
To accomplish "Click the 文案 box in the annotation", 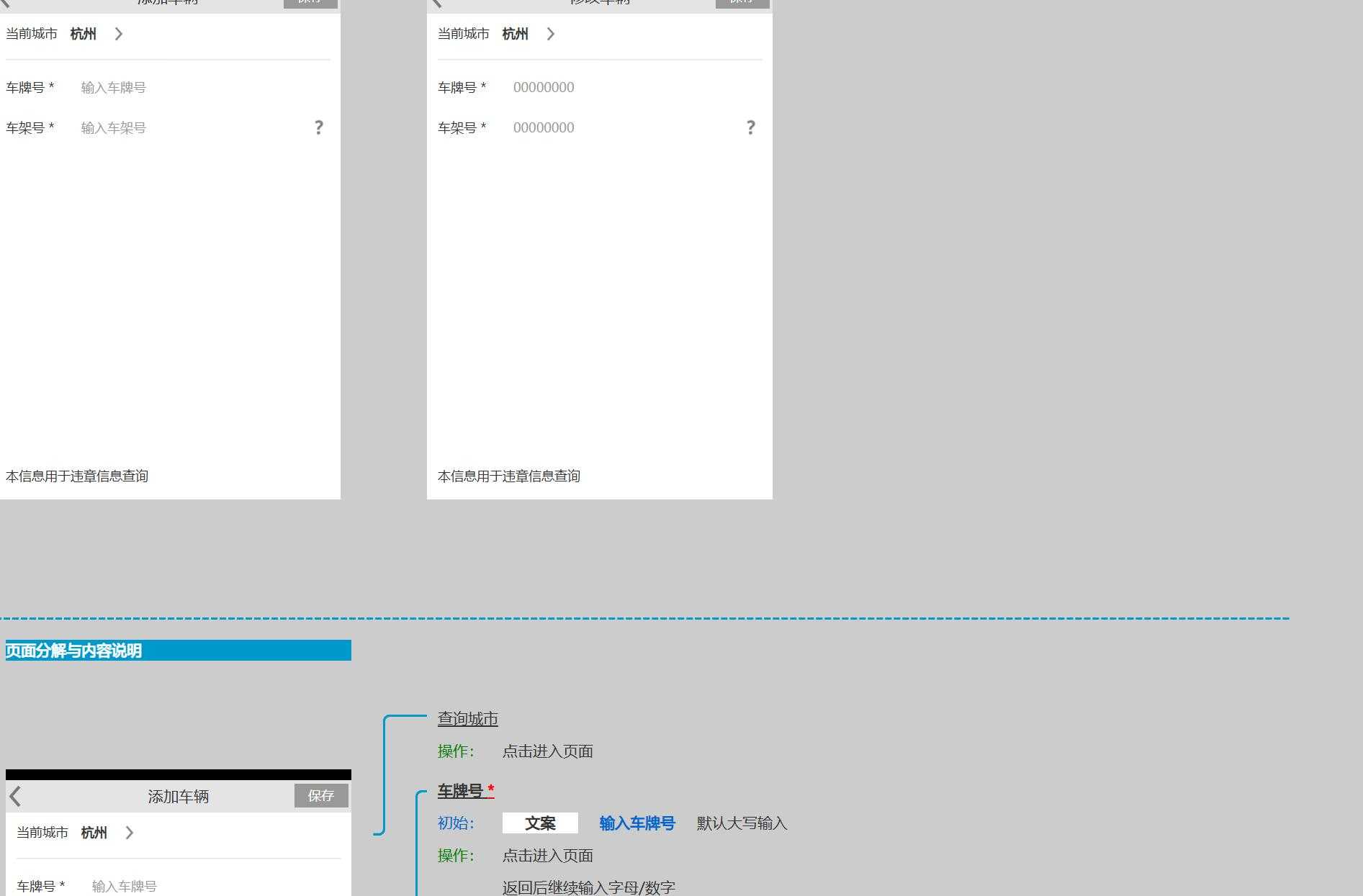I will (540, 823).
